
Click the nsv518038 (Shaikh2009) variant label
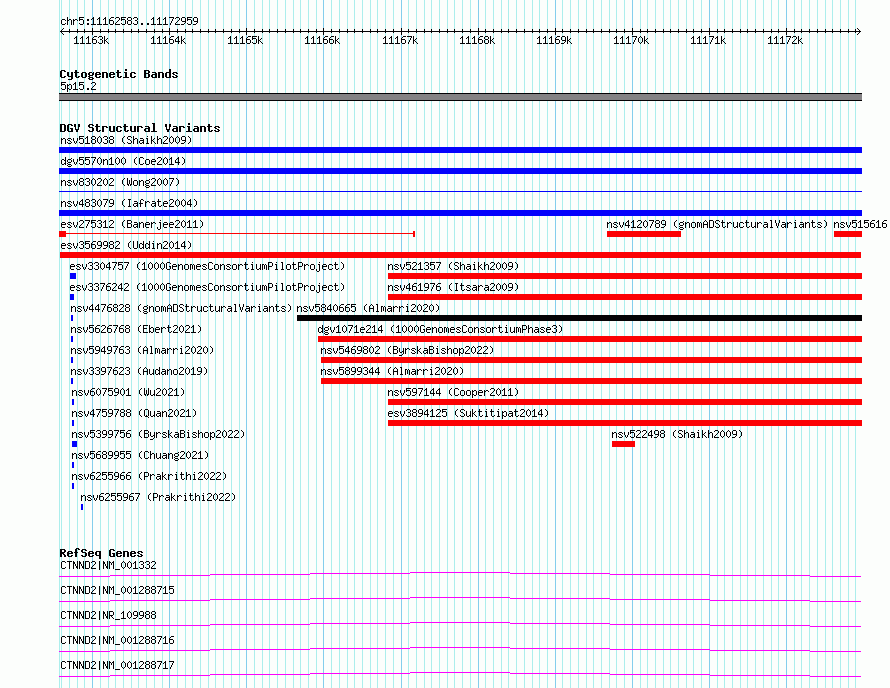pyautogui.click(x=126, y=140)
